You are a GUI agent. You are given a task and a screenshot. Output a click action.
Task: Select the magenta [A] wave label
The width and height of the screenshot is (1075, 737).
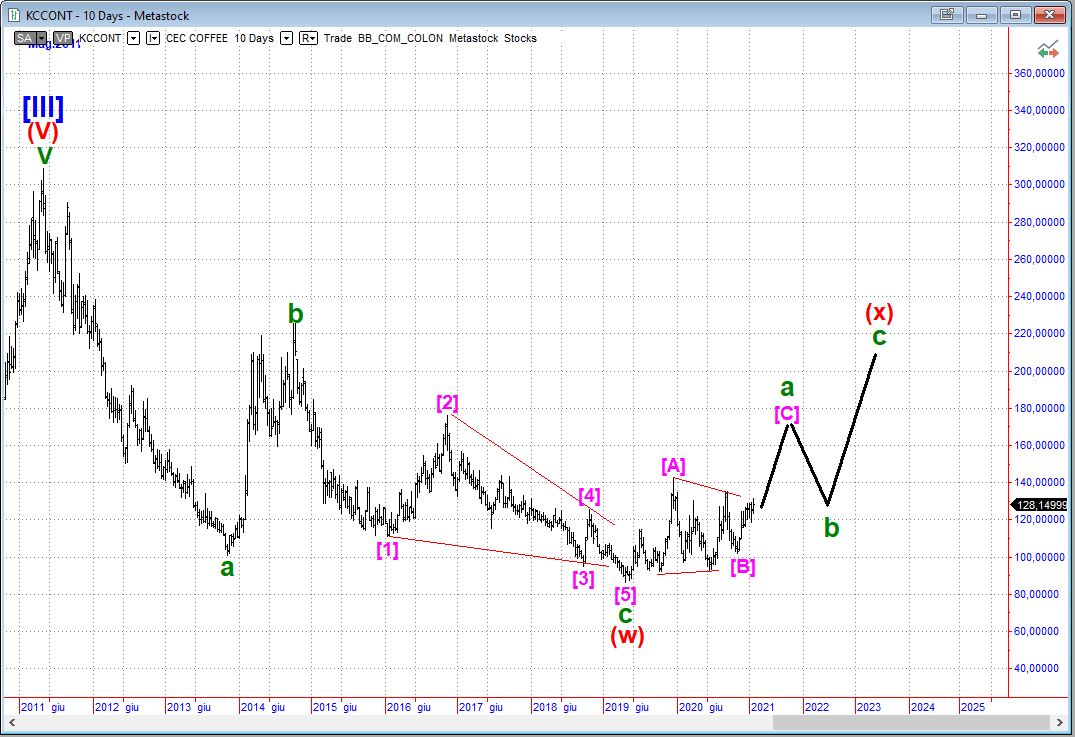(673, 466)
